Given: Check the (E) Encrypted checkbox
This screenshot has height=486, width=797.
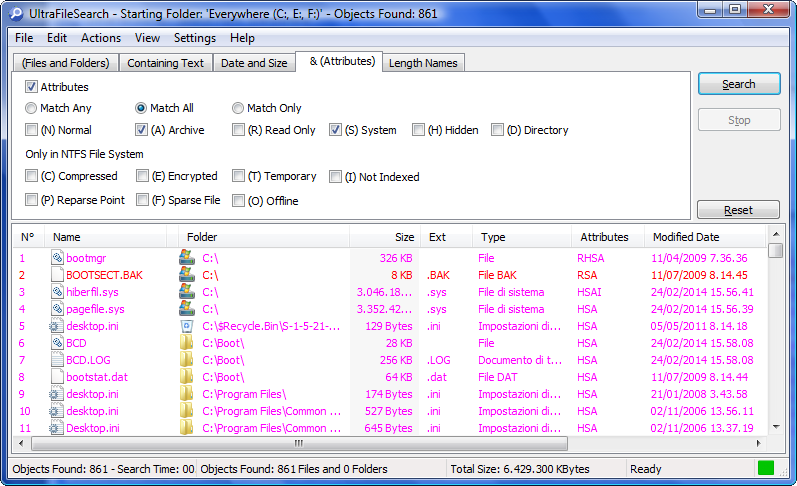Looking at the screenshot, I should [142, 176].
